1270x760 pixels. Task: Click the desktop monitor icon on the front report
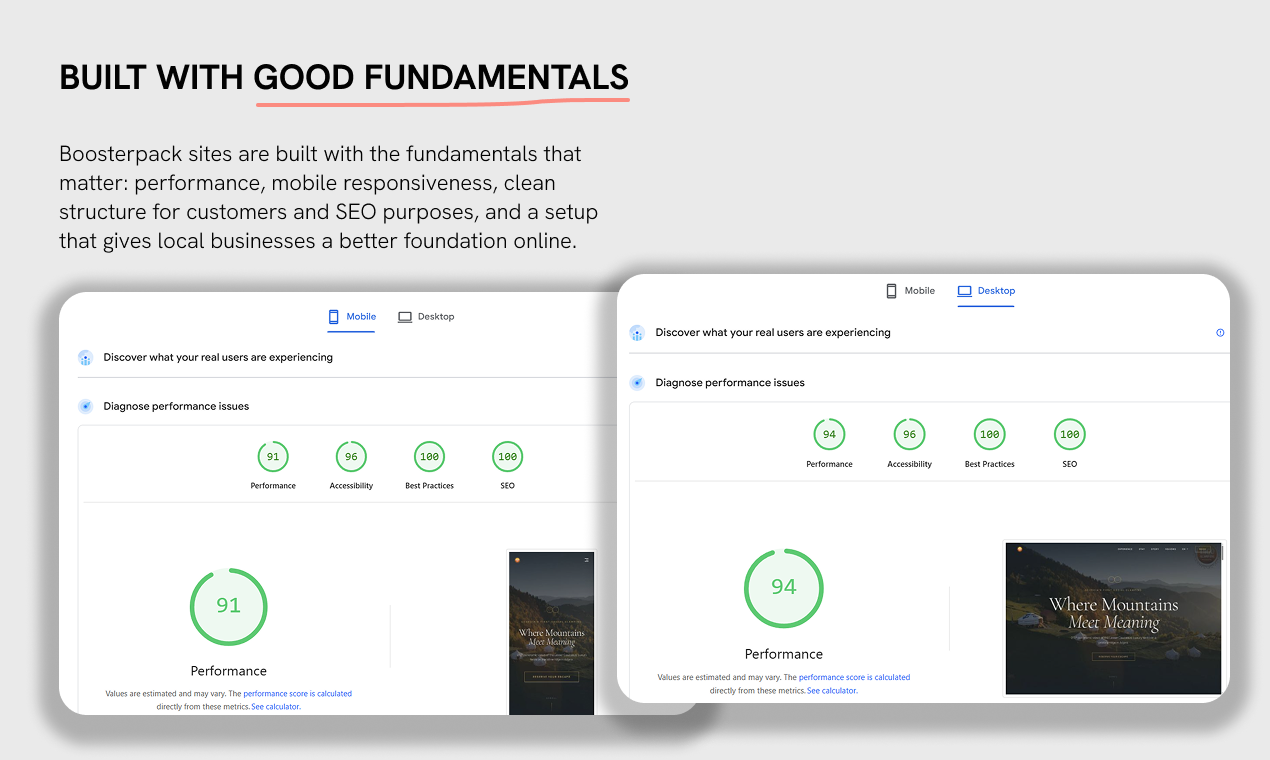coord(962,290)
